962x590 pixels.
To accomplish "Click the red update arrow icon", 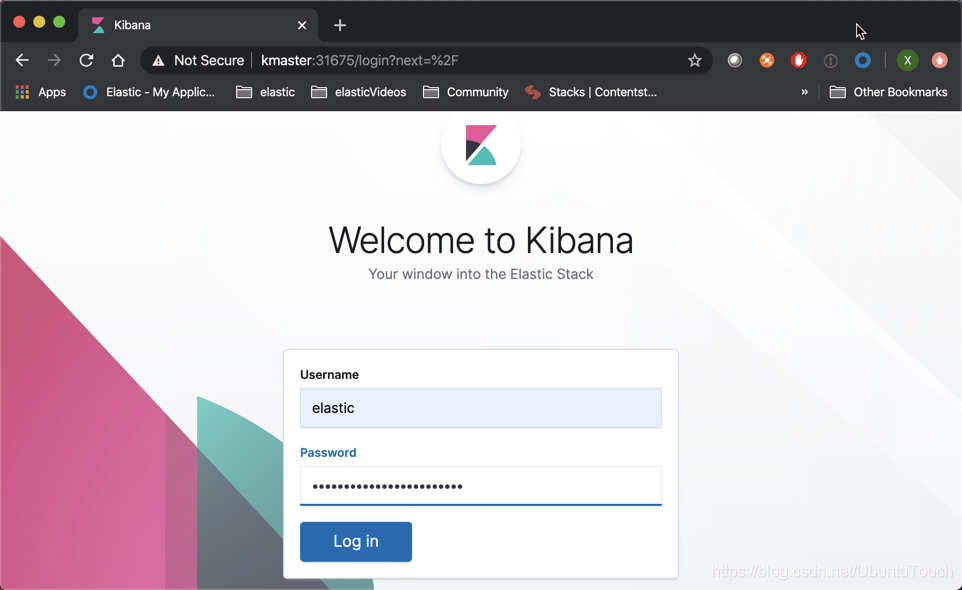I will tap(939, 60).
